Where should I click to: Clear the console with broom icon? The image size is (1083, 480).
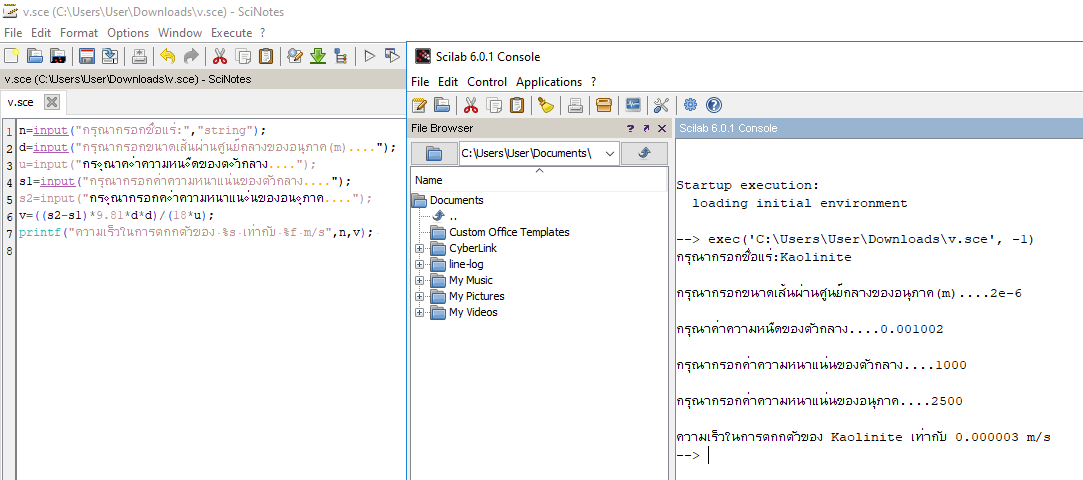click(x=546, y=105)
